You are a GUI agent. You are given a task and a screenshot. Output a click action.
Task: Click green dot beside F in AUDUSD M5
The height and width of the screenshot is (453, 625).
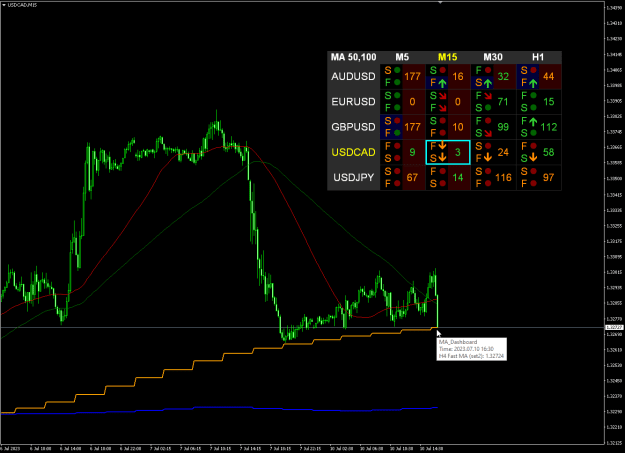pos(397,83)
